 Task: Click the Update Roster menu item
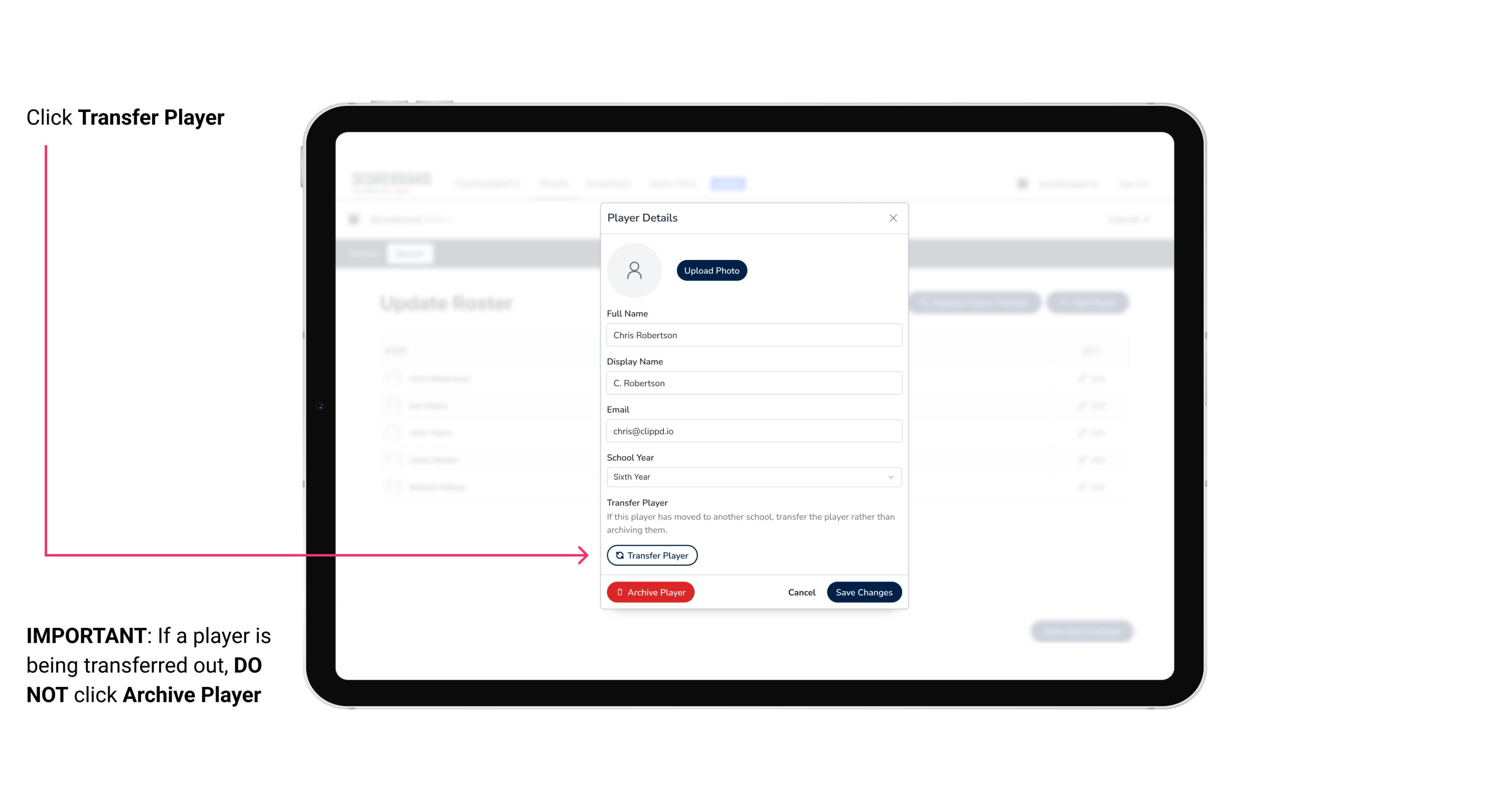coord(446,302)
